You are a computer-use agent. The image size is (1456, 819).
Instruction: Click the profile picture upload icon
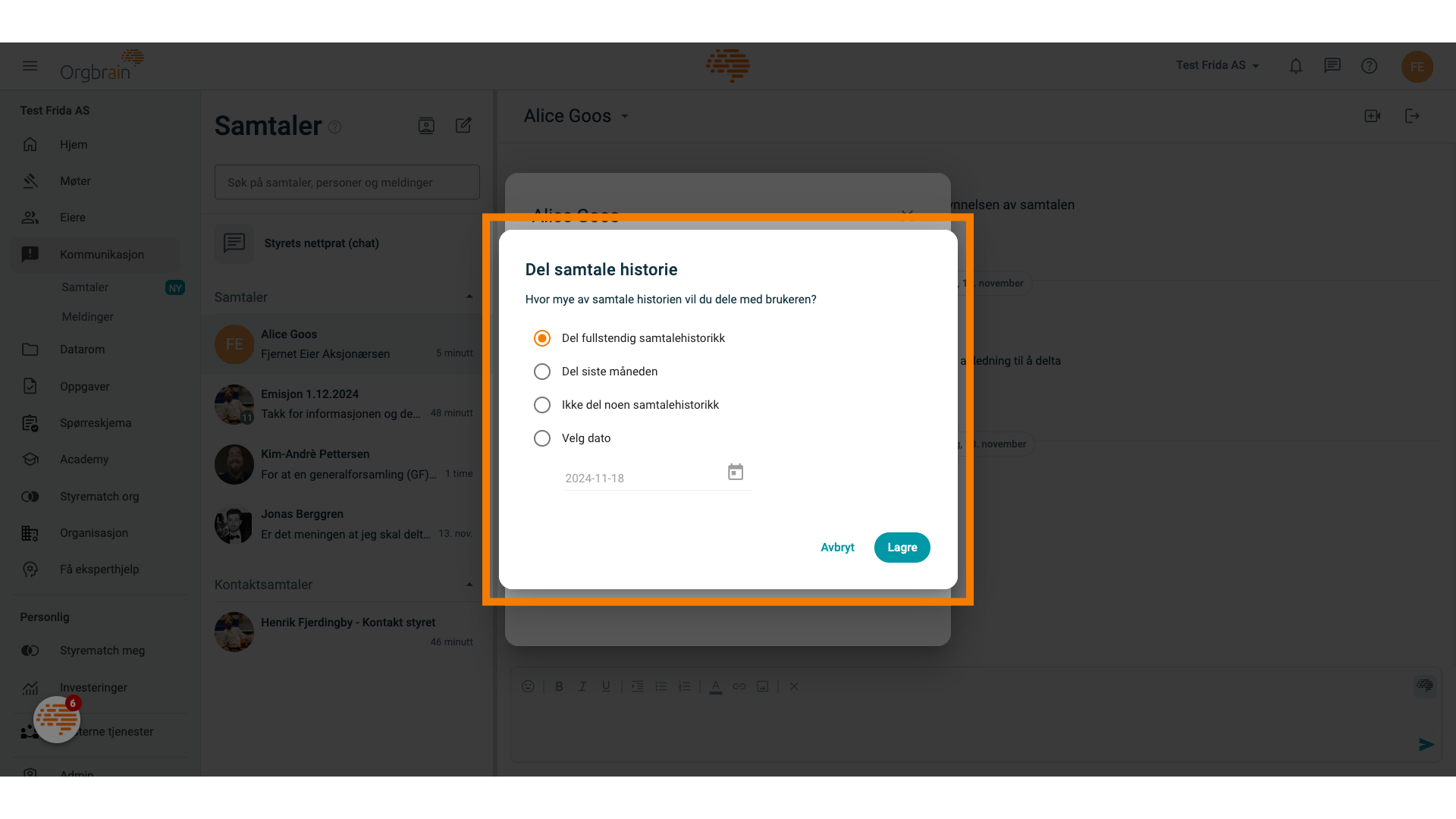coord(426,126)
